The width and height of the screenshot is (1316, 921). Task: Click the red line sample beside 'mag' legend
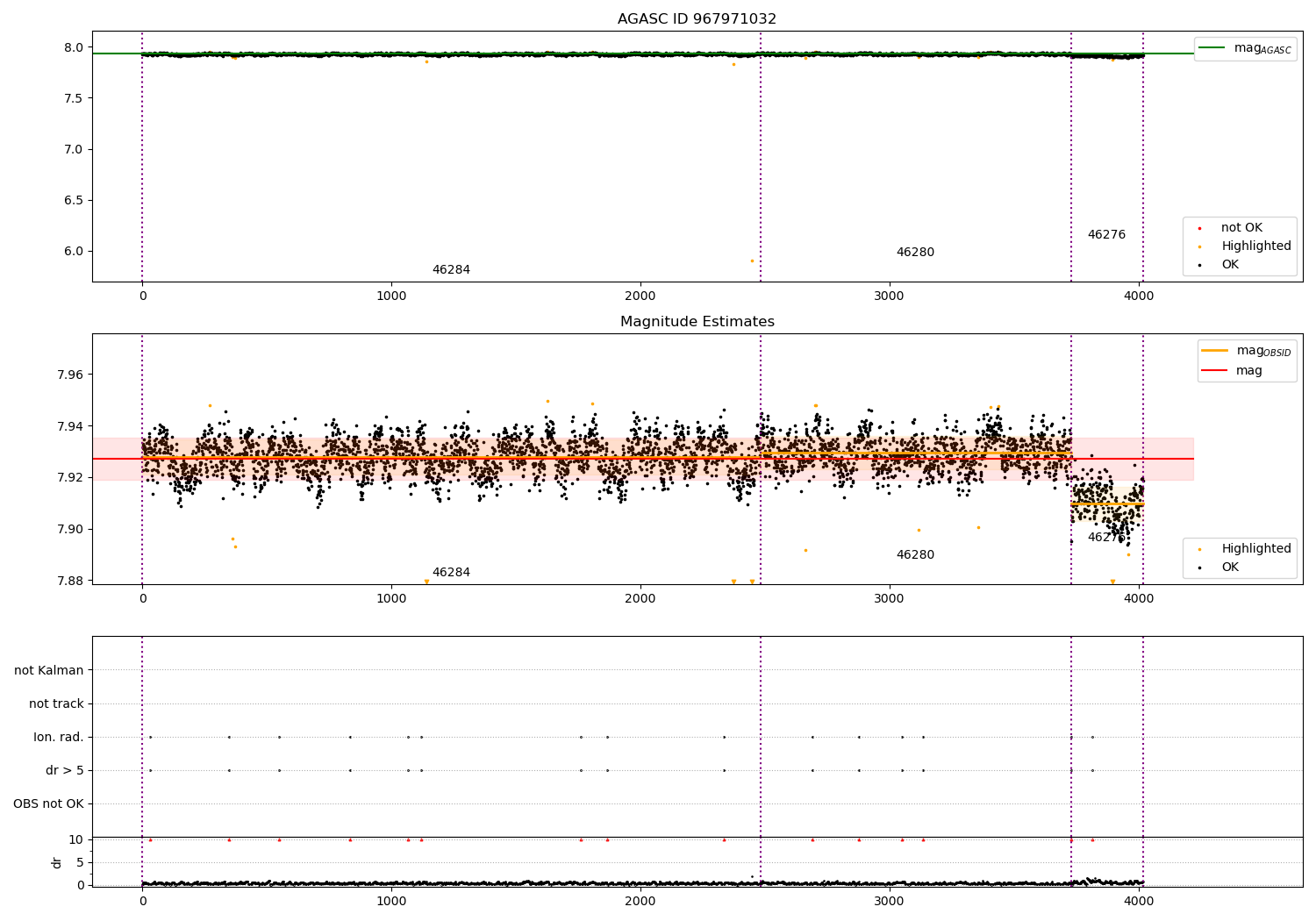click(x=1214, y=371)
